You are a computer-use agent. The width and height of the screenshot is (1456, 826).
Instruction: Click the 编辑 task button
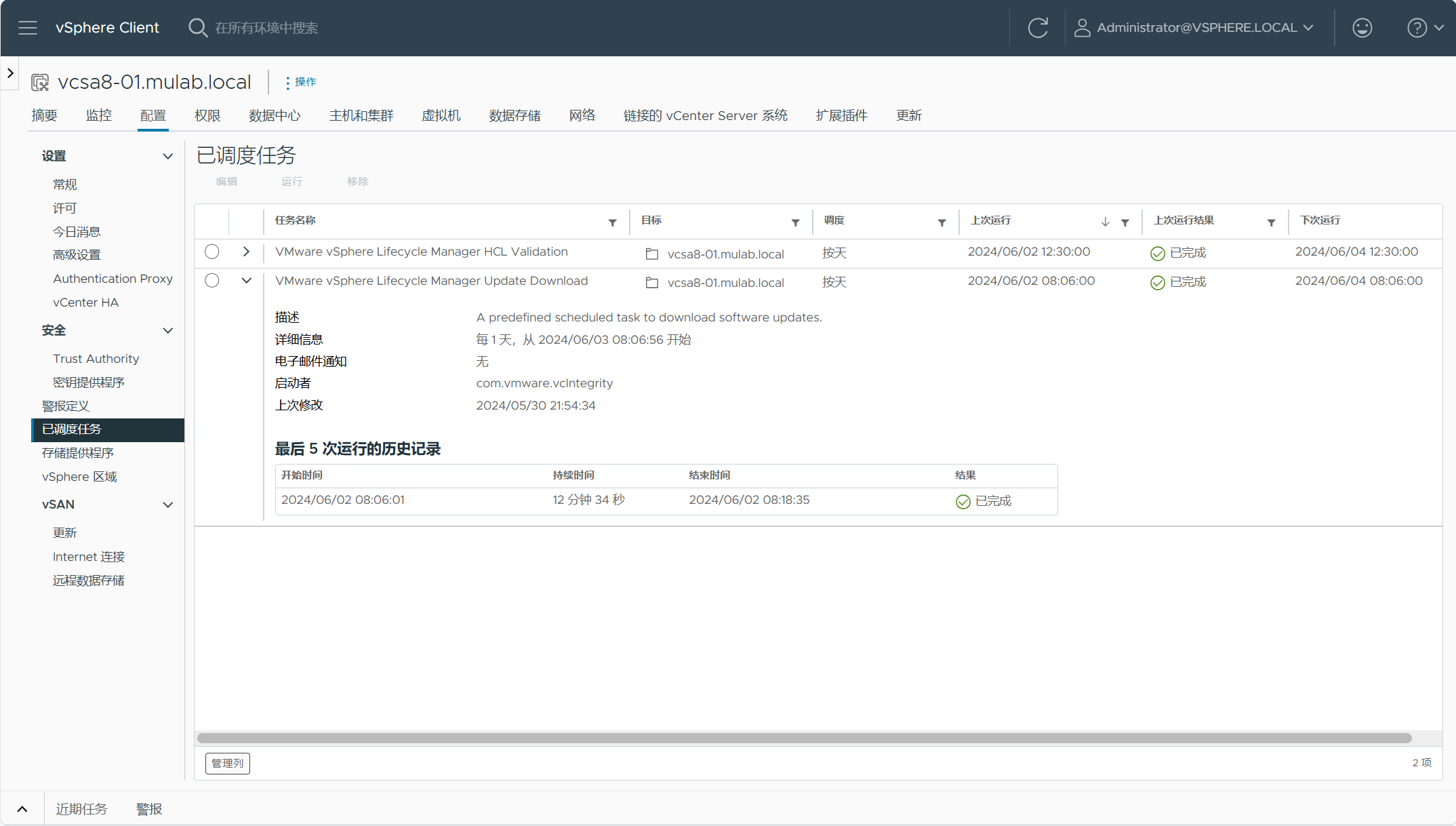coord(226,182)
